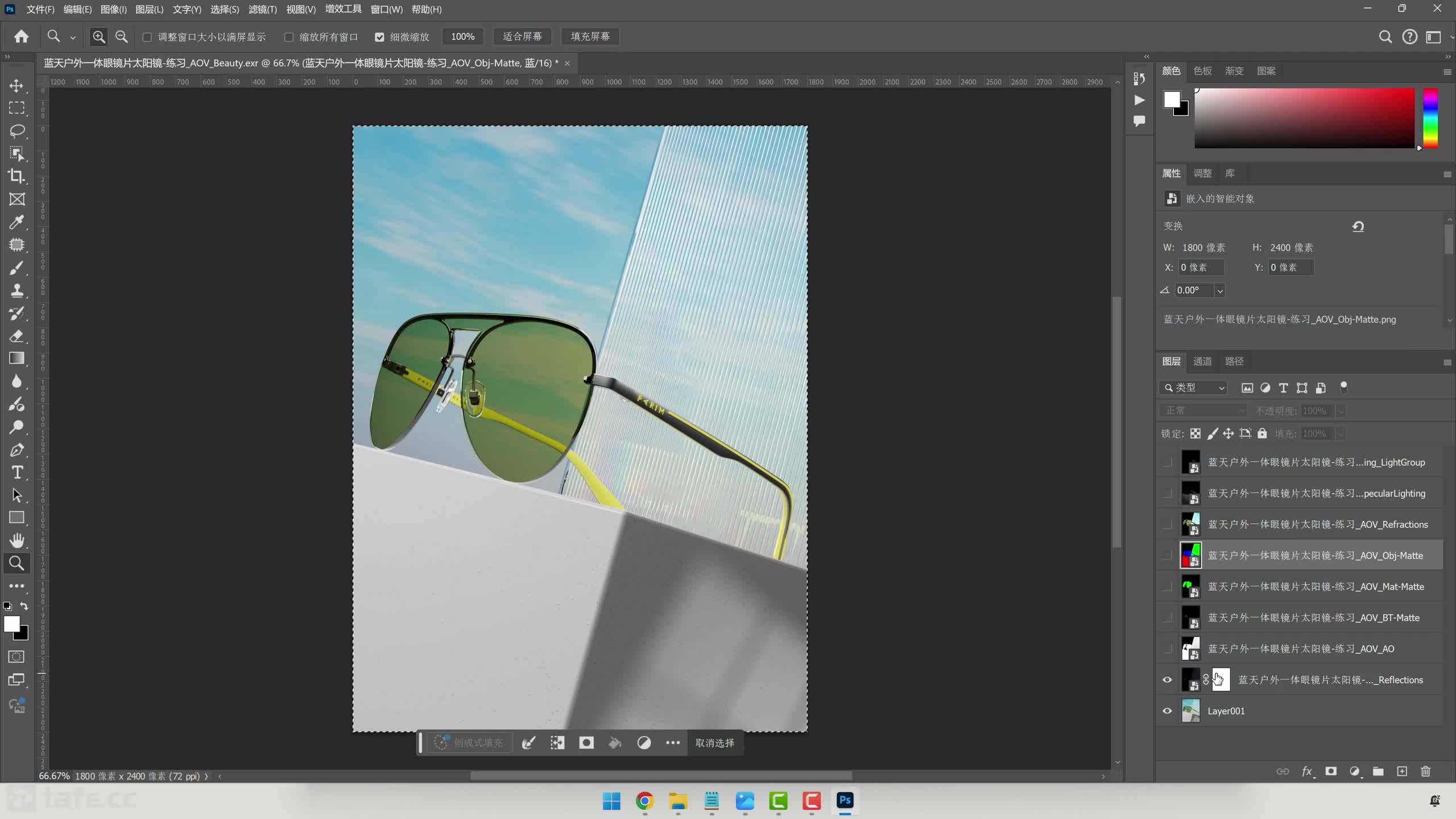
Task: Show the AOV_AO layer
Action: [x=1167, y=648]
